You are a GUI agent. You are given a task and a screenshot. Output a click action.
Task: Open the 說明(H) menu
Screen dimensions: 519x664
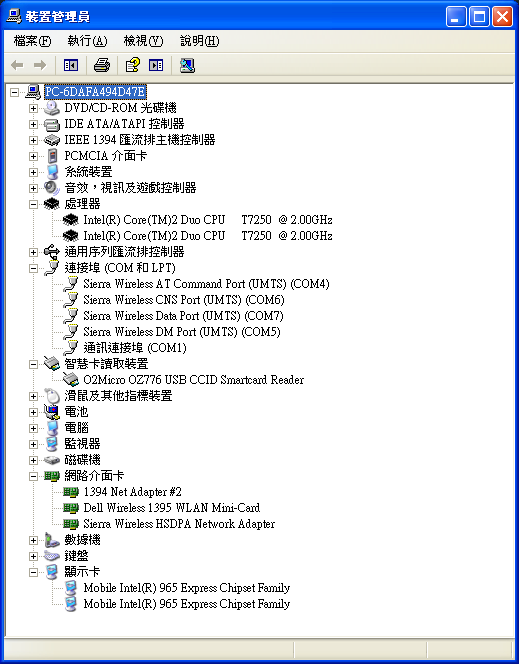pyautogui.click(x=199, y=41)
